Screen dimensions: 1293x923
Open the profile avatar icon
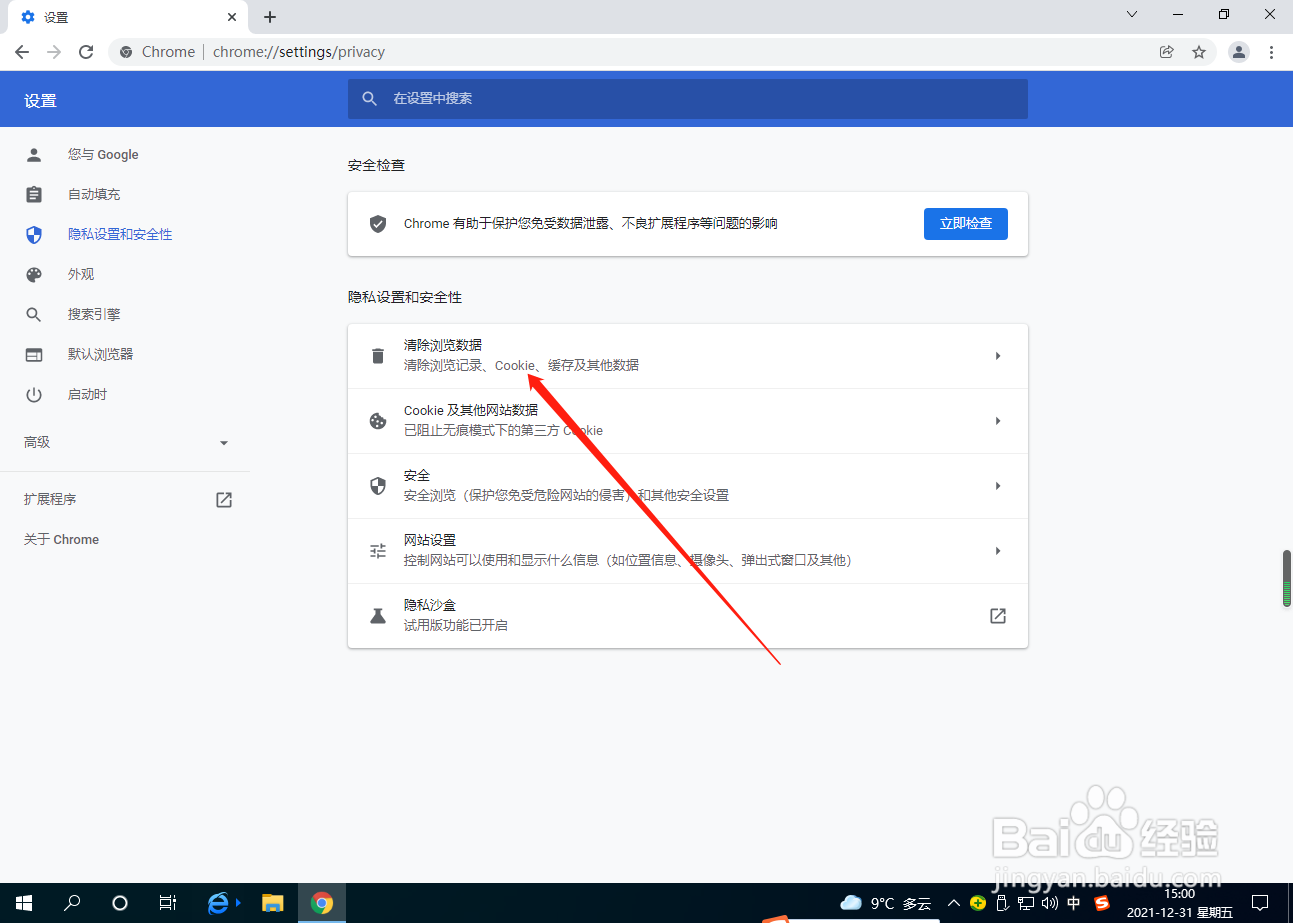click(x=1239, y=52)
